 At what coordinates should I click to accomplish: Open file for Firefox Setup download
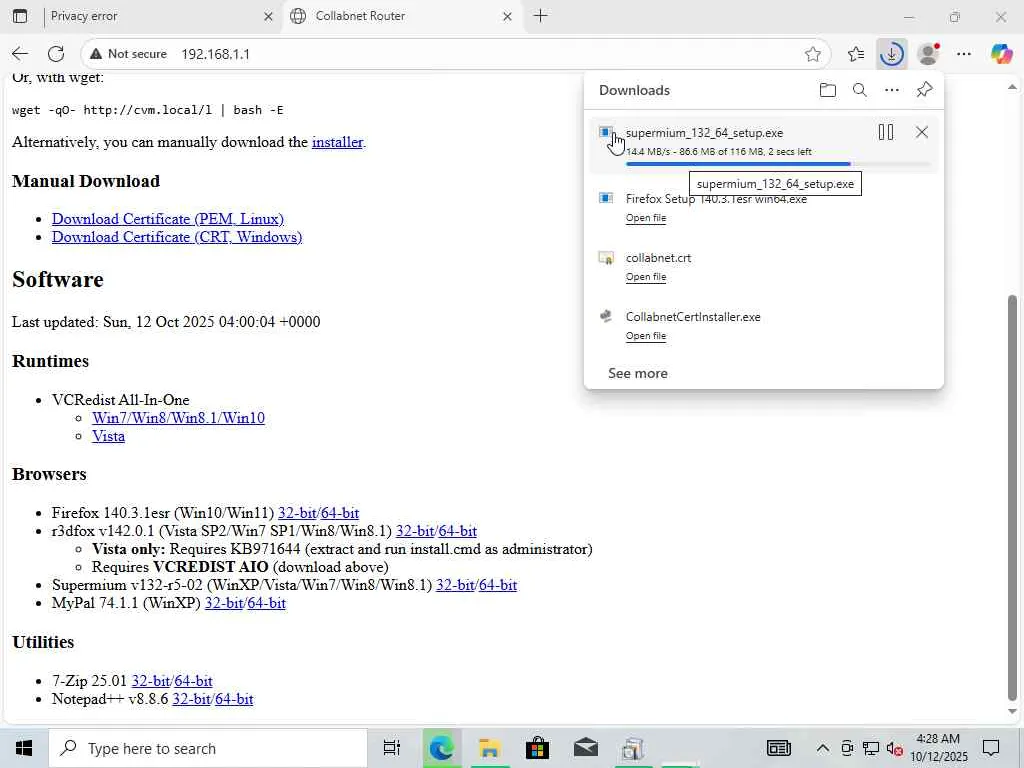[646, 218]
